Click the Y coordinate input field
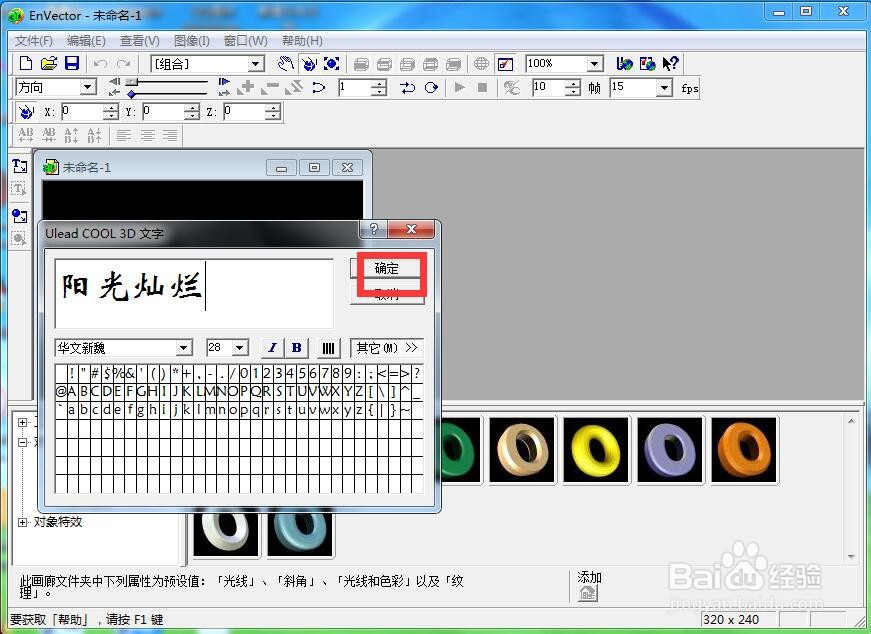 point(163,112)
